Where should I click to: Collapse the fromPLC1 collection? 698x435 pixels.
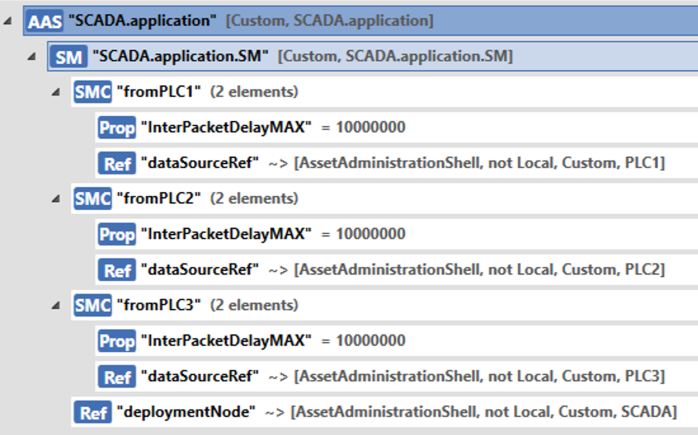coord(56,92)
